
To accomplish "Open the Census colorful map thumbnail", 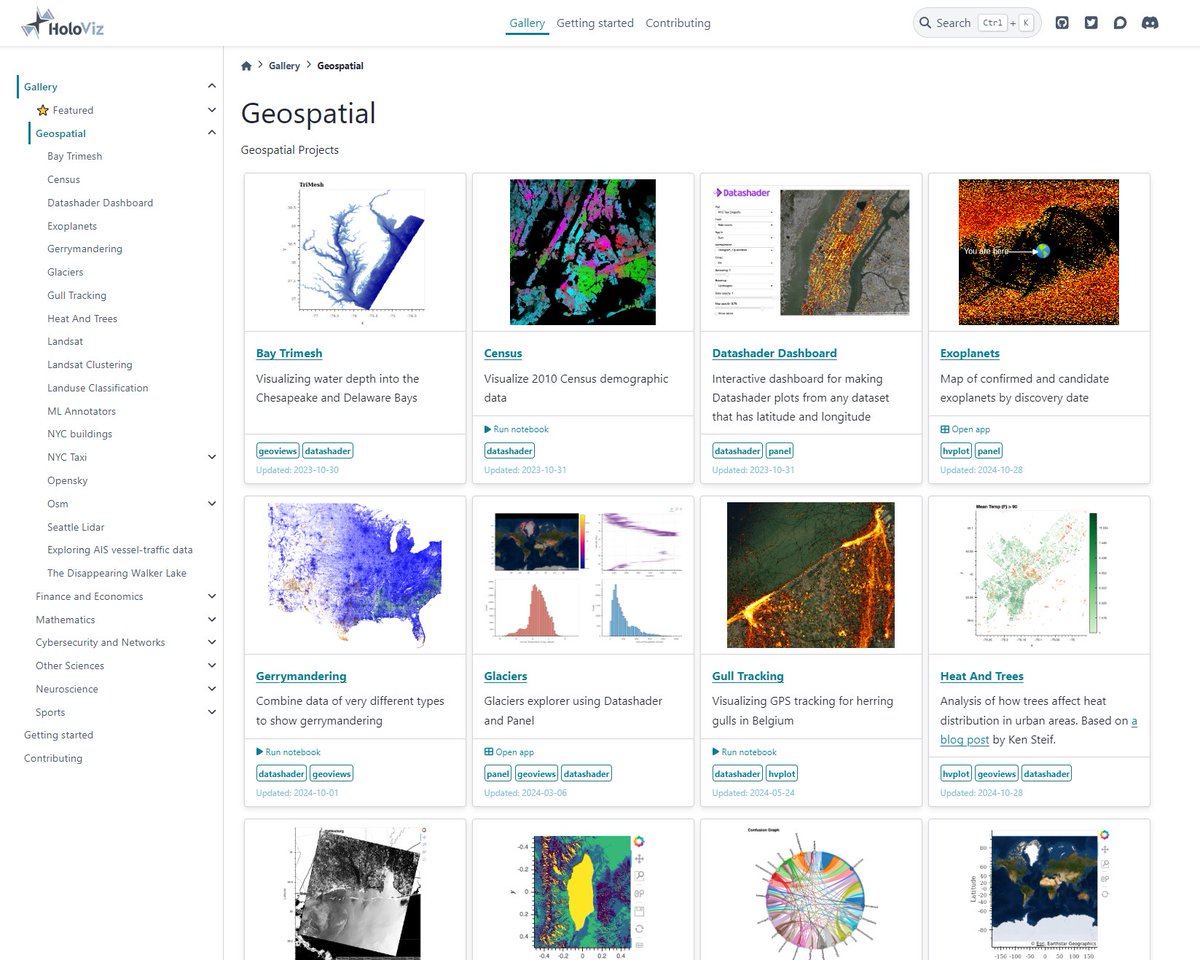I will (x=583, y=252).
